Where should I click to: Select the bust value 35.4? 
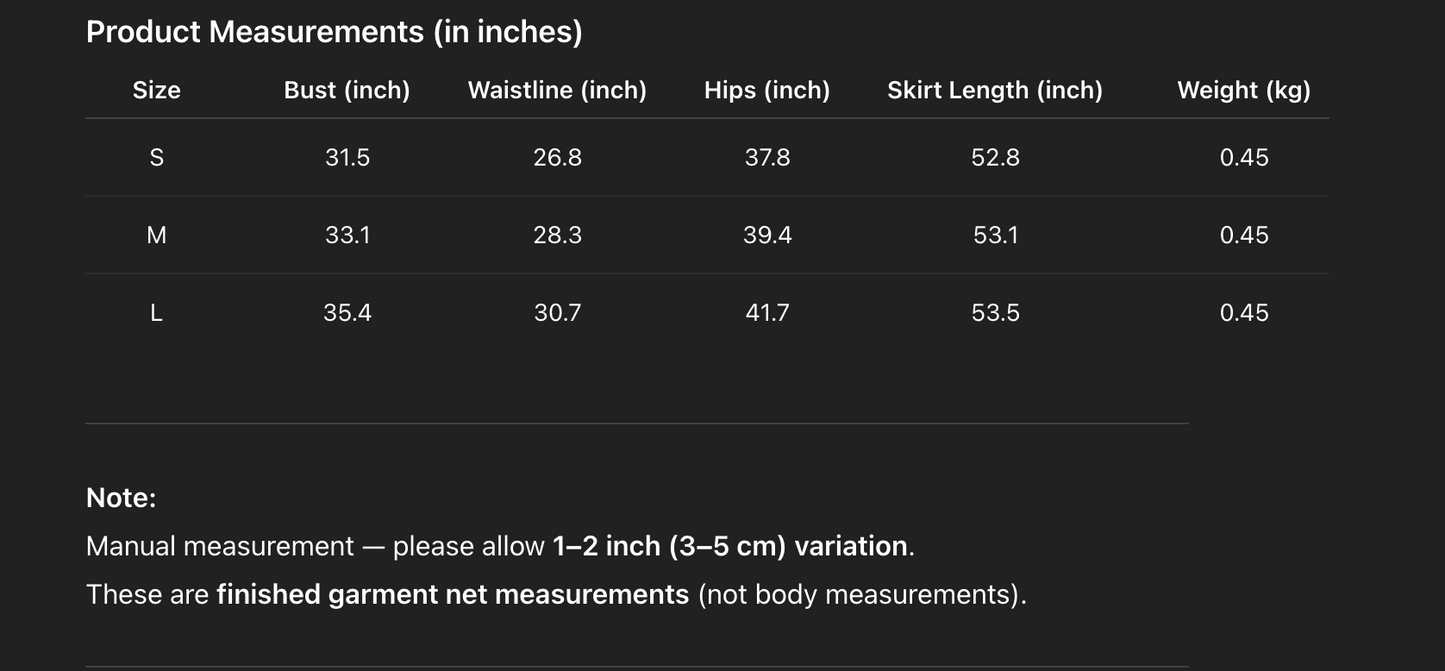pos(347,313)
